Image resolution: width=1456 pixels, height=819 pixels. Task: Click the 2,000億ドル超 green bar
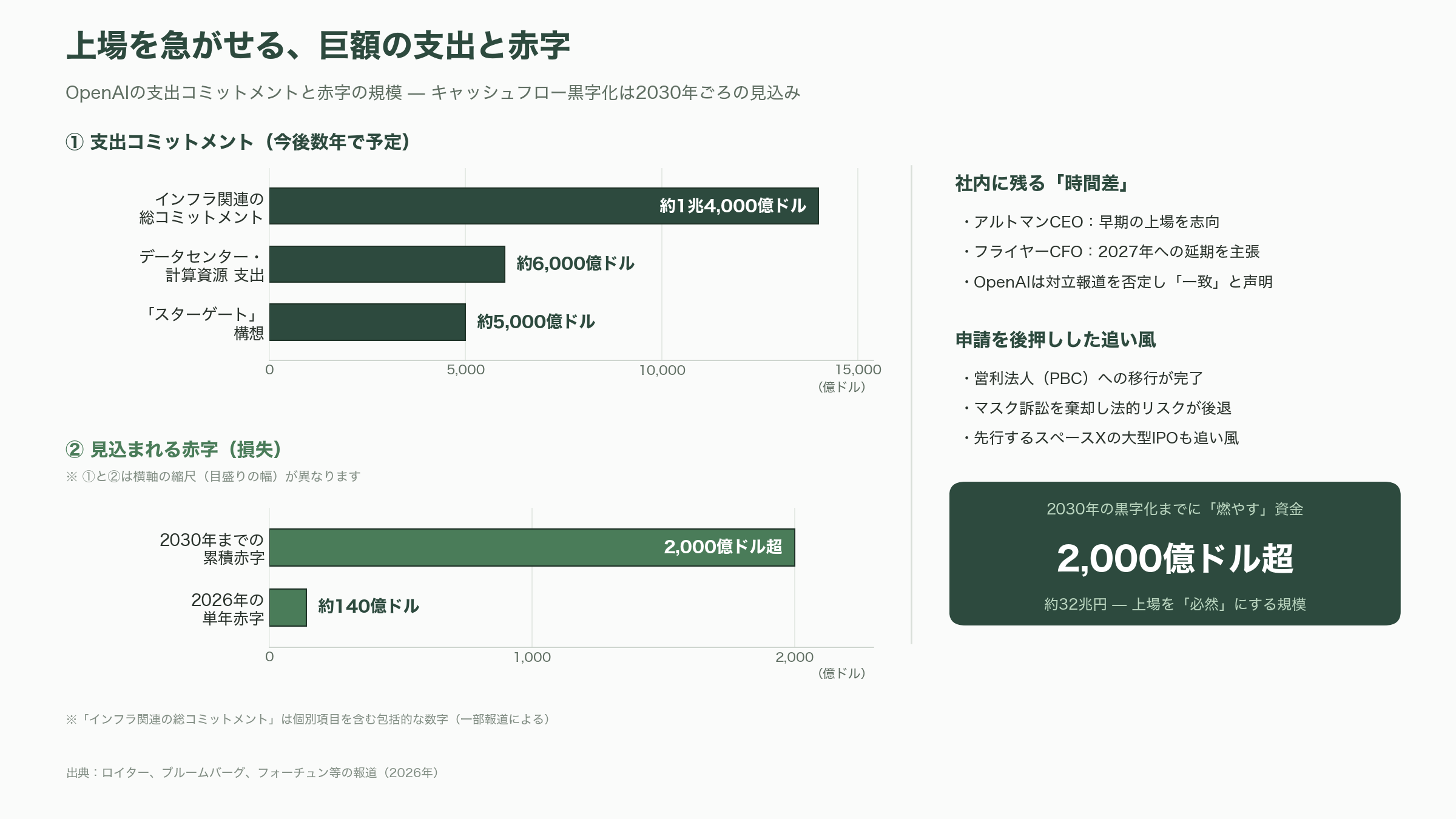click(x=532, y=547)
